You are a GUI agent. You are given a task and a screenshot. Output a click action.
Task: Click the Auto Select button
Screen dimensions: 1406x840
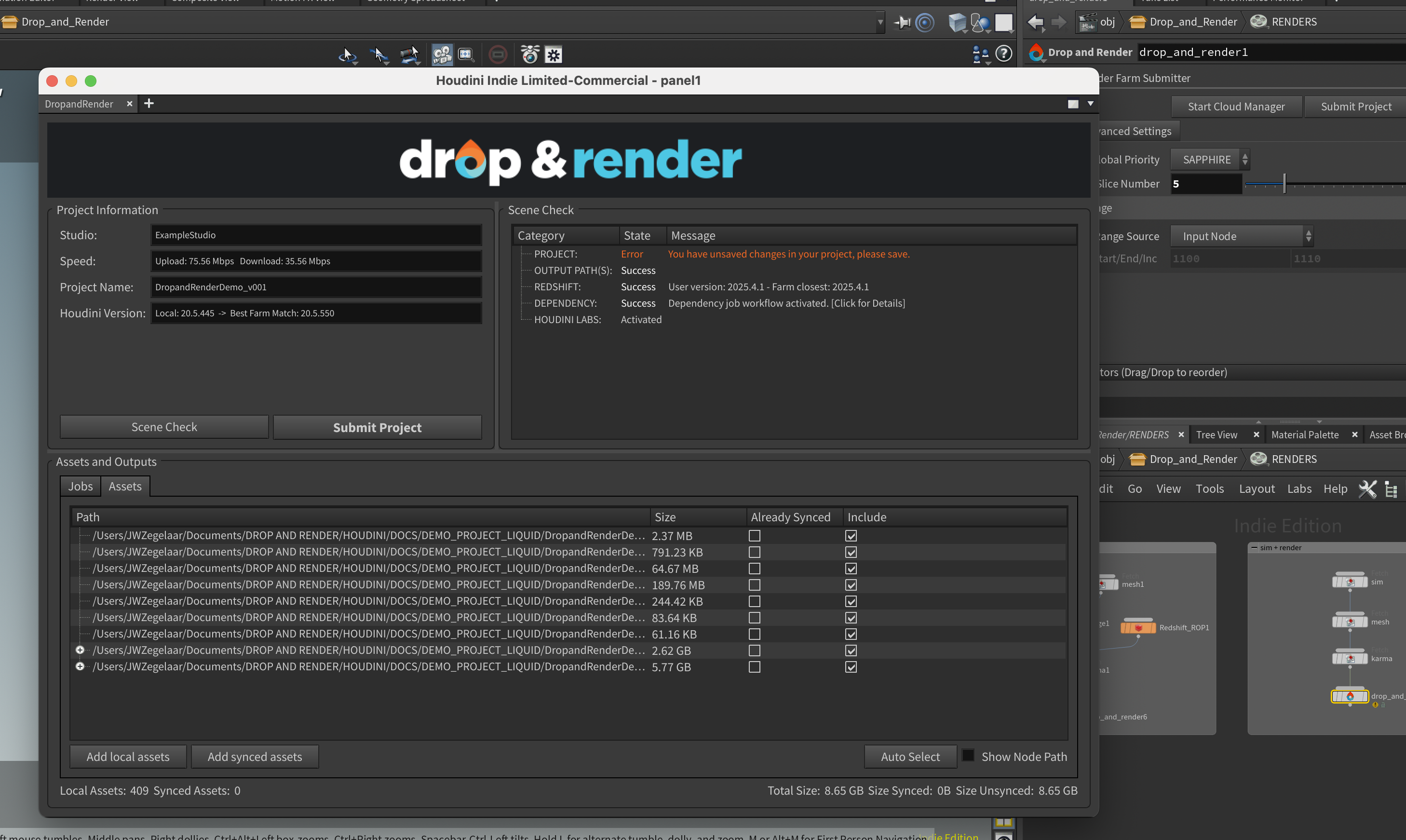[910, 757]
